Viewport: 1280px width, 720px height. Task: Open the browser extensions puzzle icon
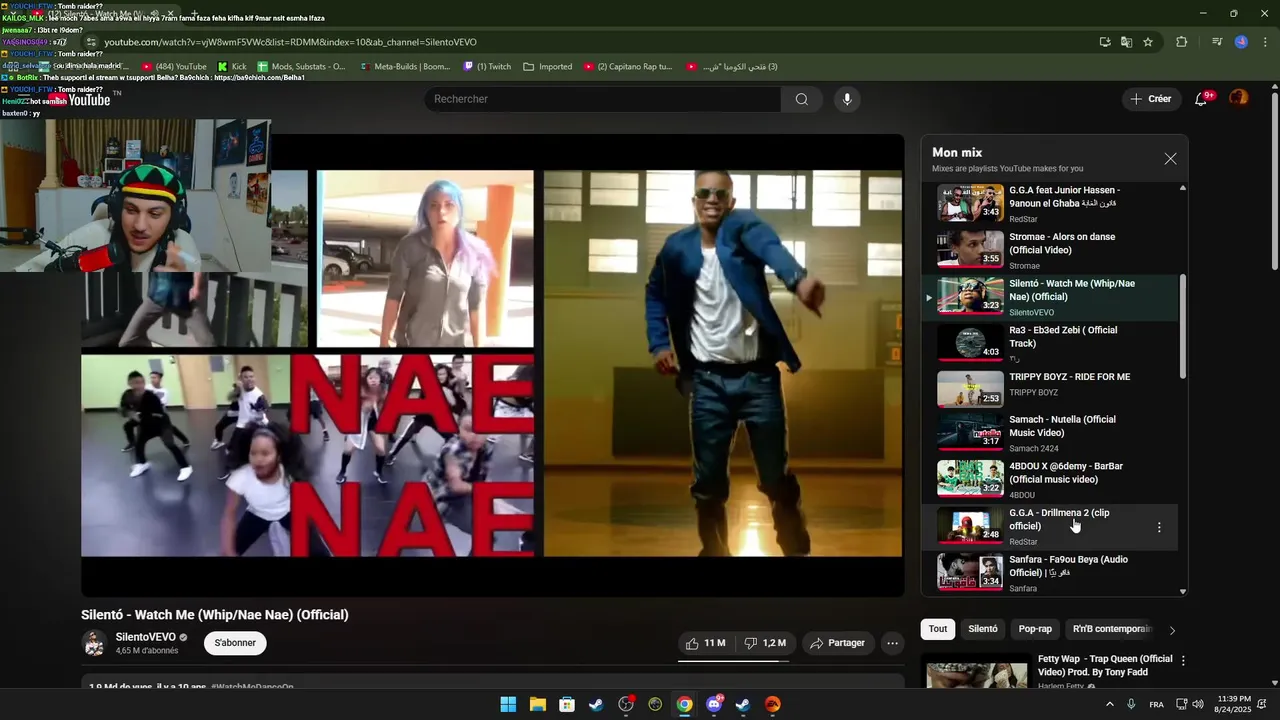[x=1182, y=42]
